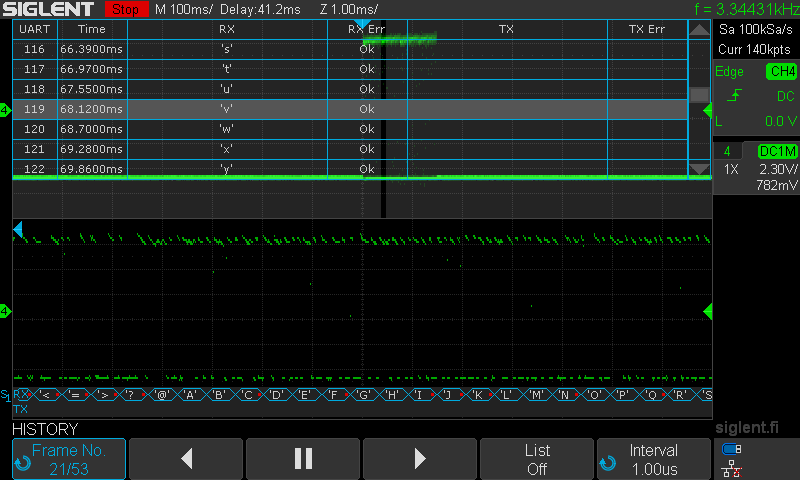The image size is (800, 480).
Task: Click the decoded 'M' packet on bus
Action: [x=536, y=395]
